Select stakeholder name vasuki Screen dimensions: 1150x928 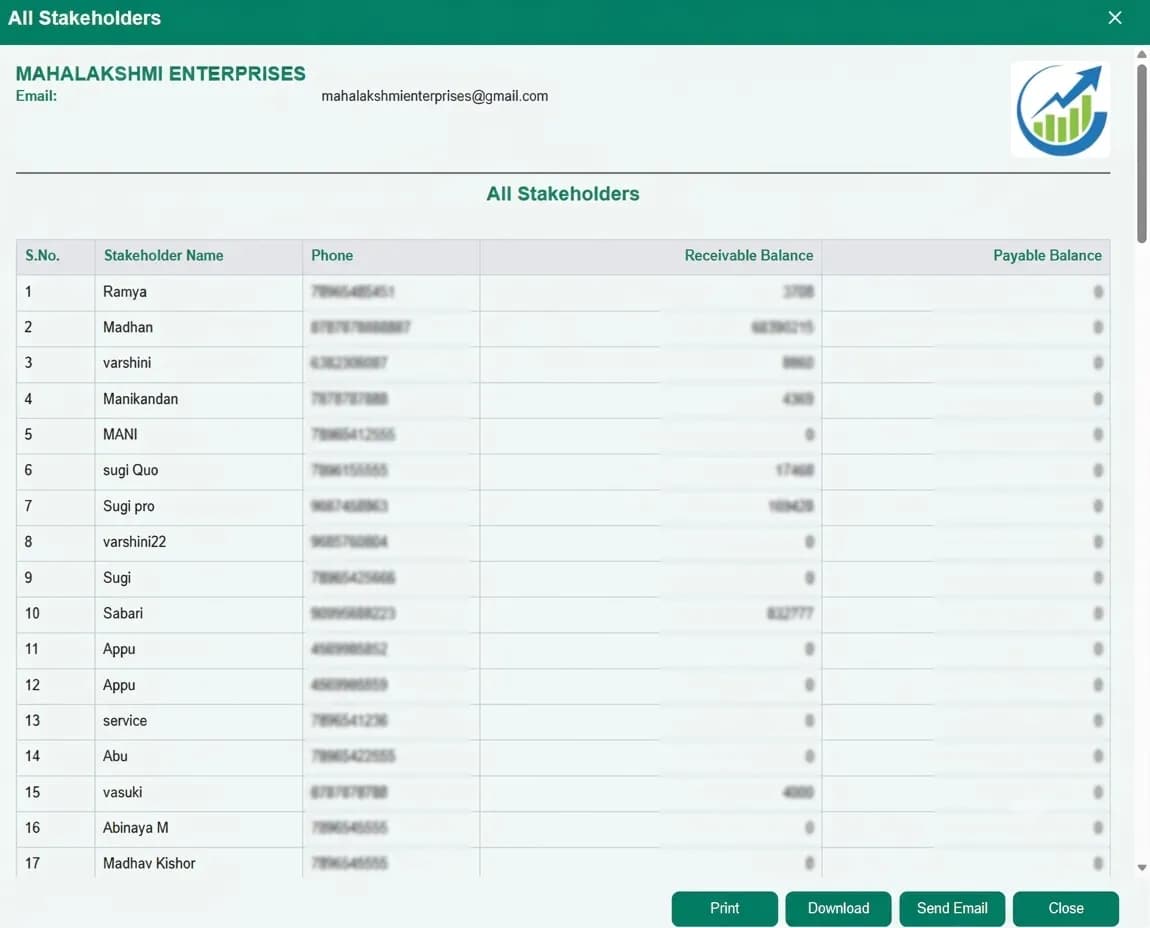(x=122, y=792)
